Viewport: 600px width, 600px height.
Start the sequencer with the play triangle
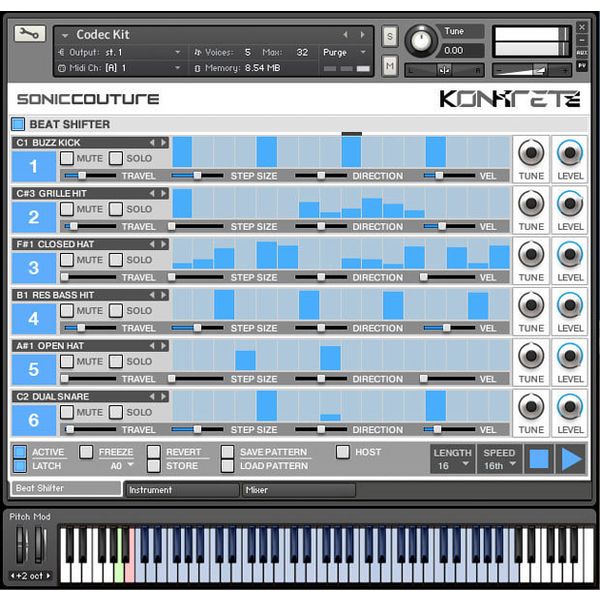(x=571, y=459)
